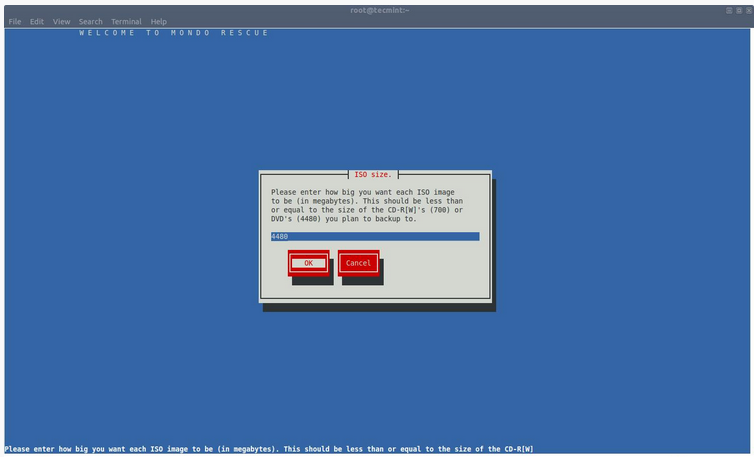Click the WELCOME TO MONDO RESCUE header
754x457 pixels.
point(174,33)
